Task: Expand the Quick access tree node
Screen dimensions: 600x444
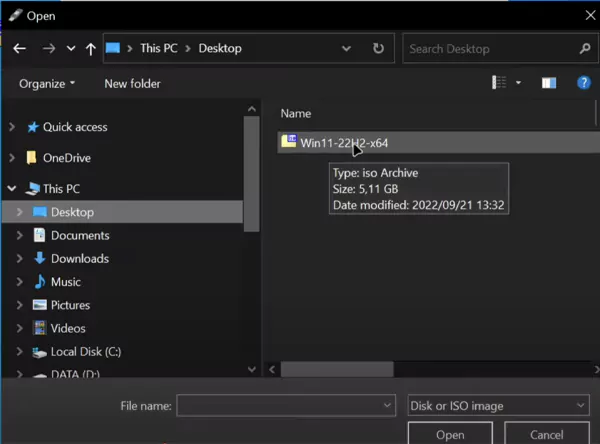Action: point(12,127)
